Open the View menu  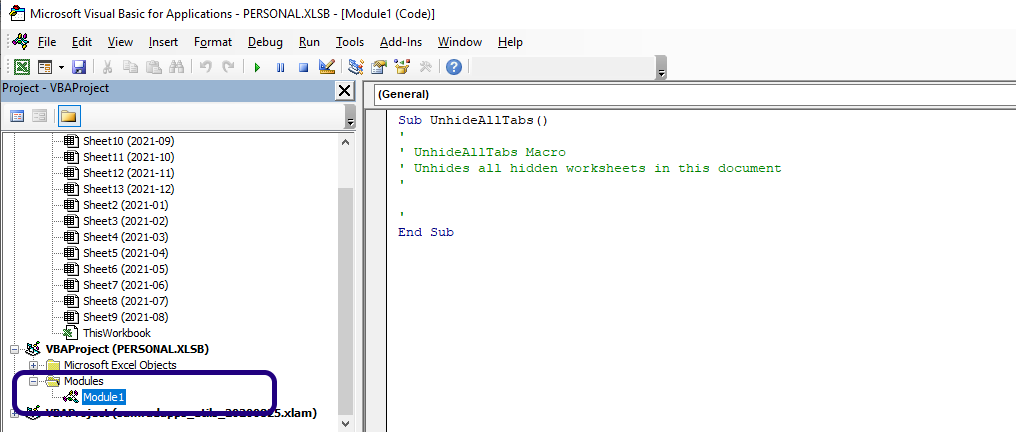tap(120, 42)
